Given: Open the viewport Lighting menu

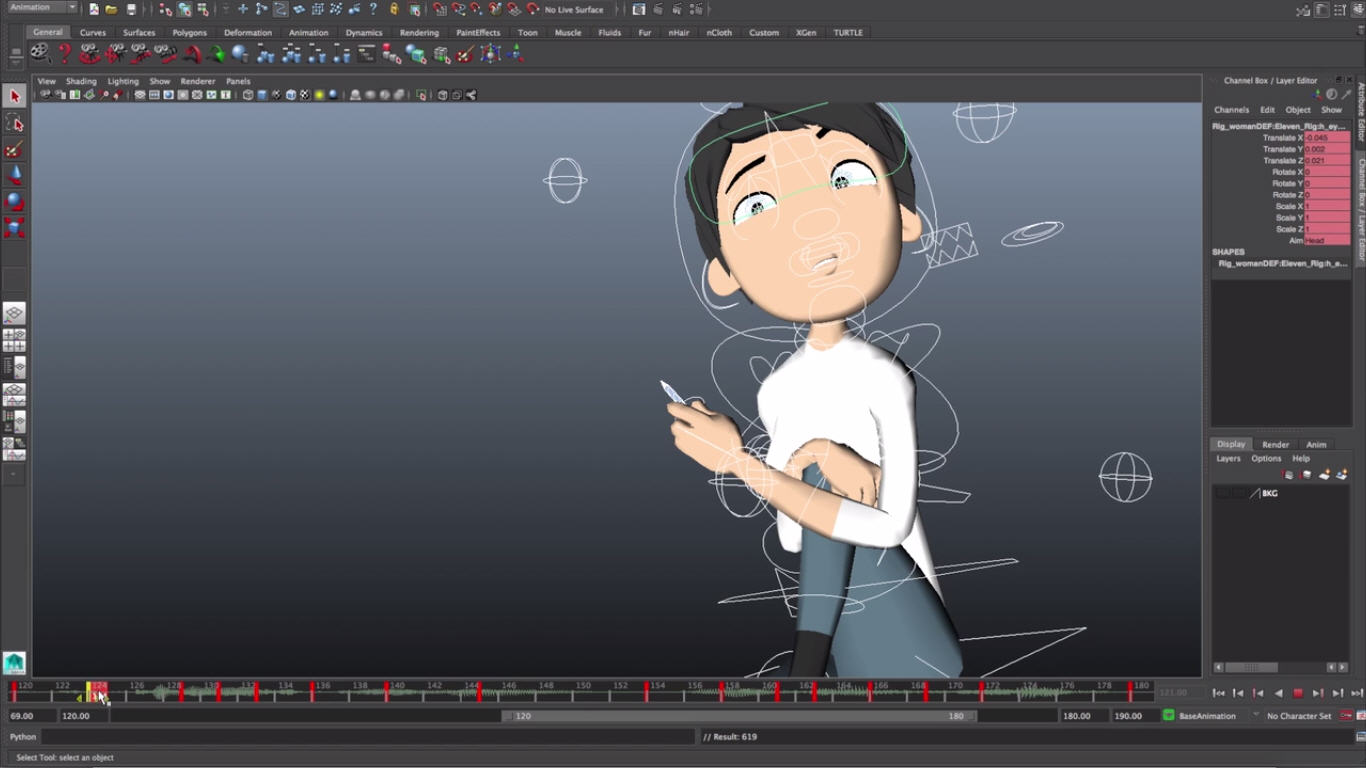Looking at the screenshot, I should [123, 81].
